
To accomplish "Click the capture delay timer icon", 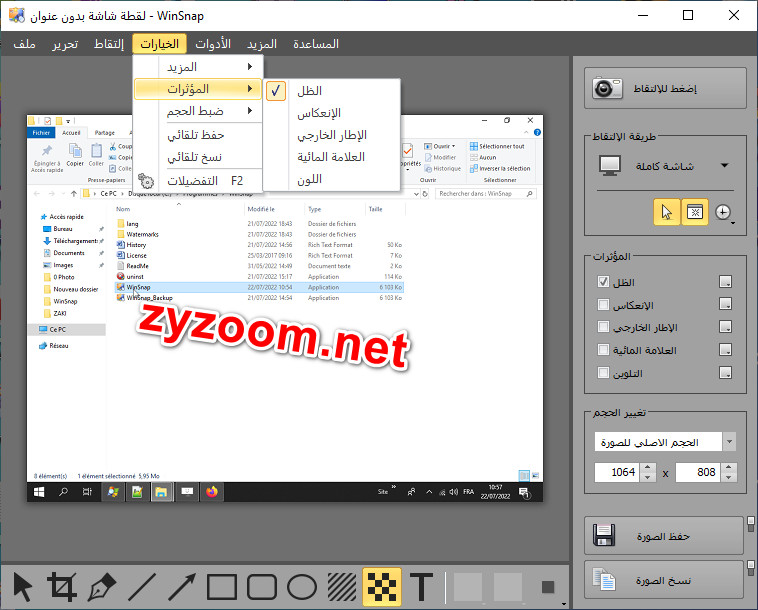I will point(722,212).
